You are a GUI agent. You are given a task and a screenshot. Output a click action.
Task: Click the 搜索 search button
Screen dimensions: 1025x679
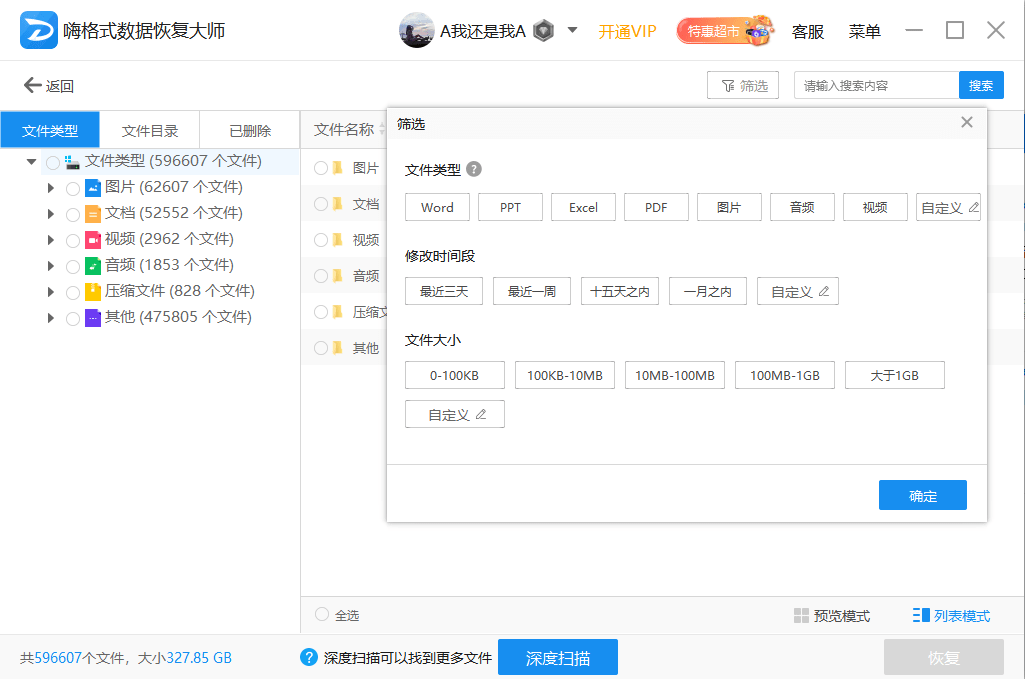(x=981, y=85)
